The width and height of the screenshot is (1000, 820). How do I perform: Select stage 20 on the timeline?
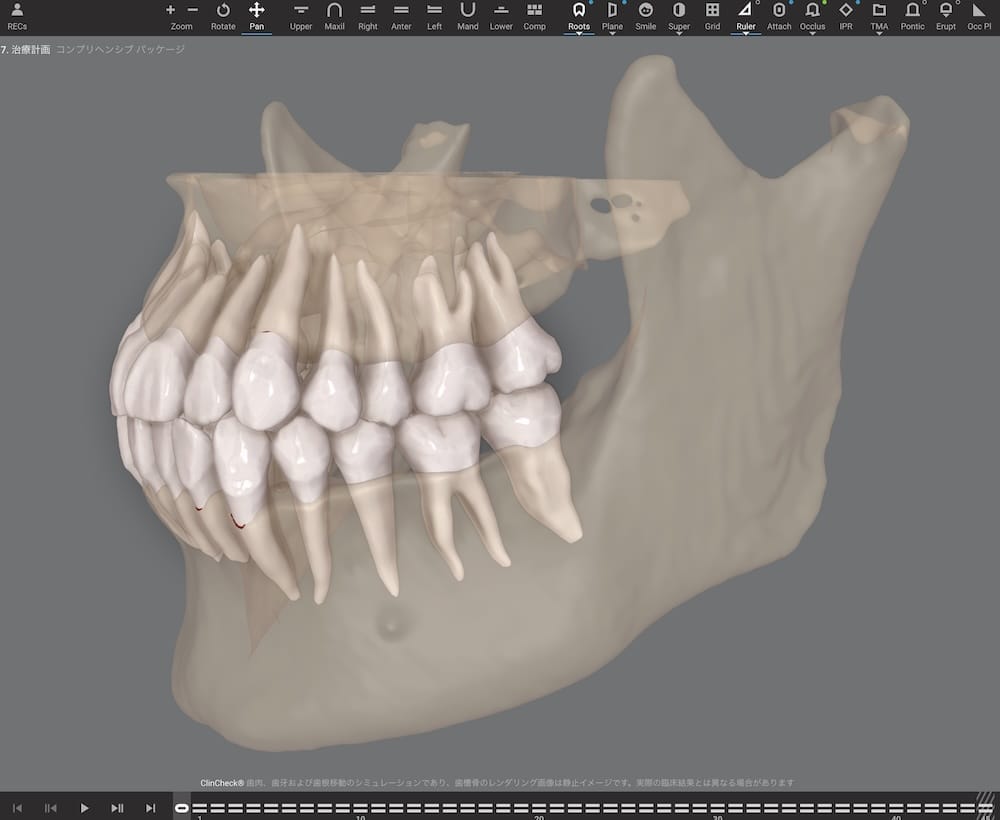tap(539, 808)
